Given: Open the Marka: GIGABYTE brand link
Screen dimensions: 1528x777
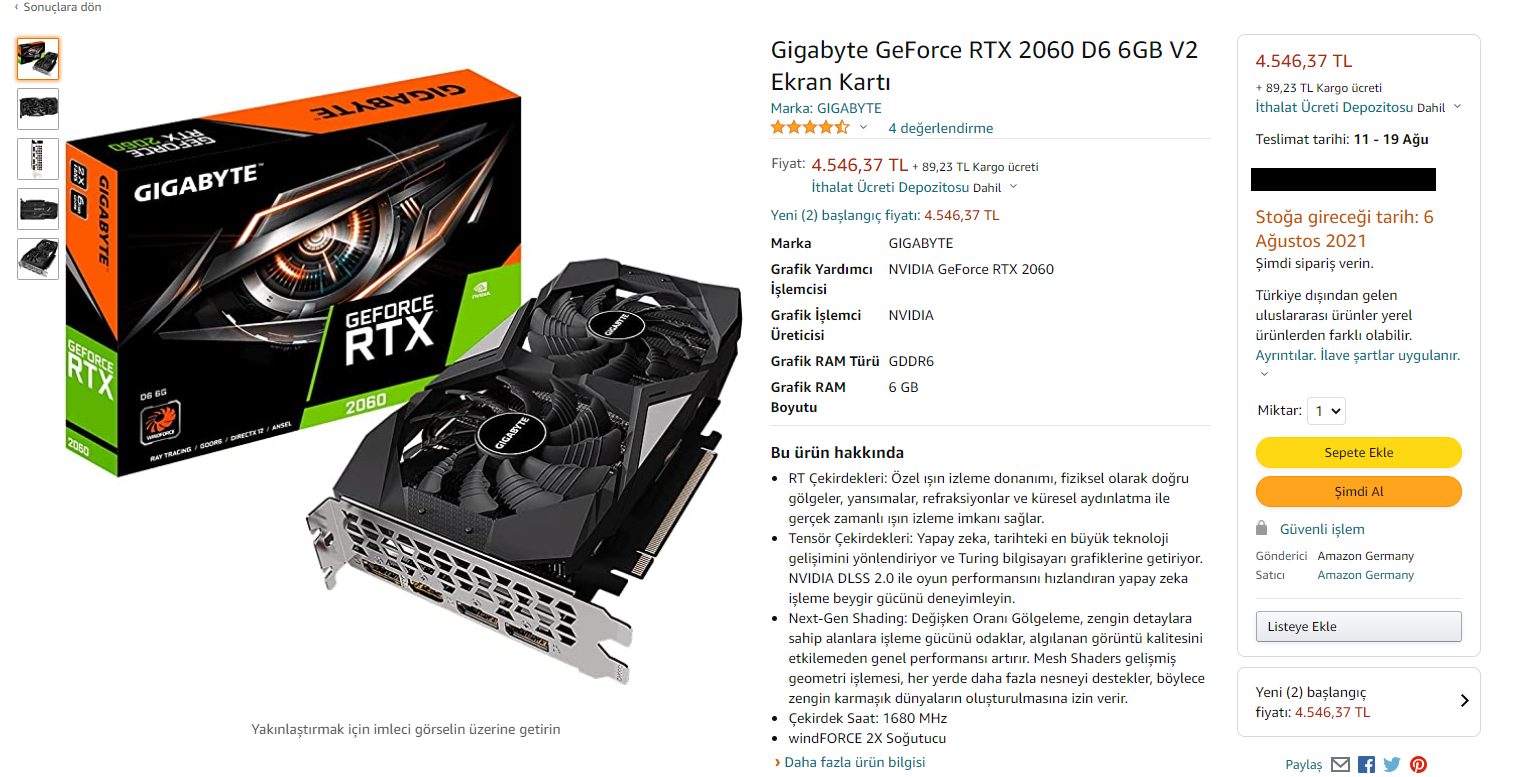Looking at the screenshot, I should 826,108.
